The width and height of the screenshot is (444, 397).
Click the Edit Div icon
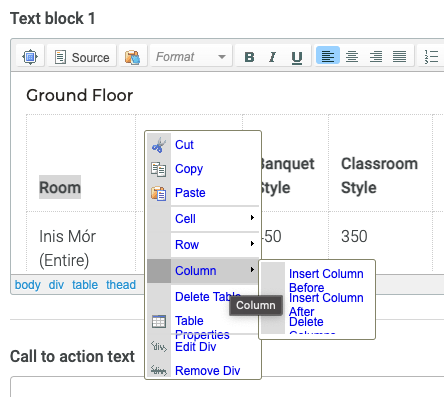(x=159, y=347)
